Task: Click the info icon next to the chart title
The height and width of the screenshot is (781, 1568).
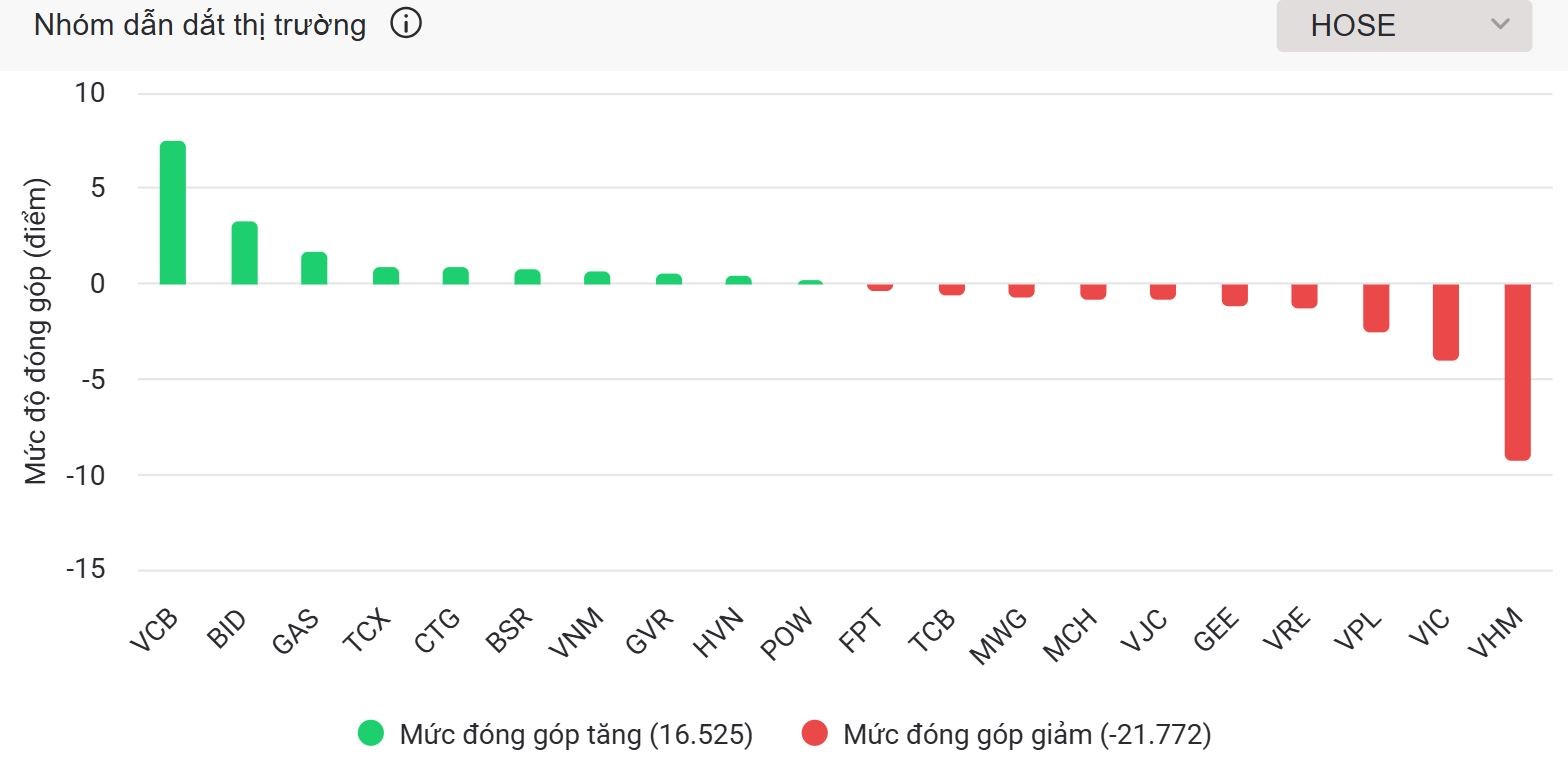Action: [406, 23]
